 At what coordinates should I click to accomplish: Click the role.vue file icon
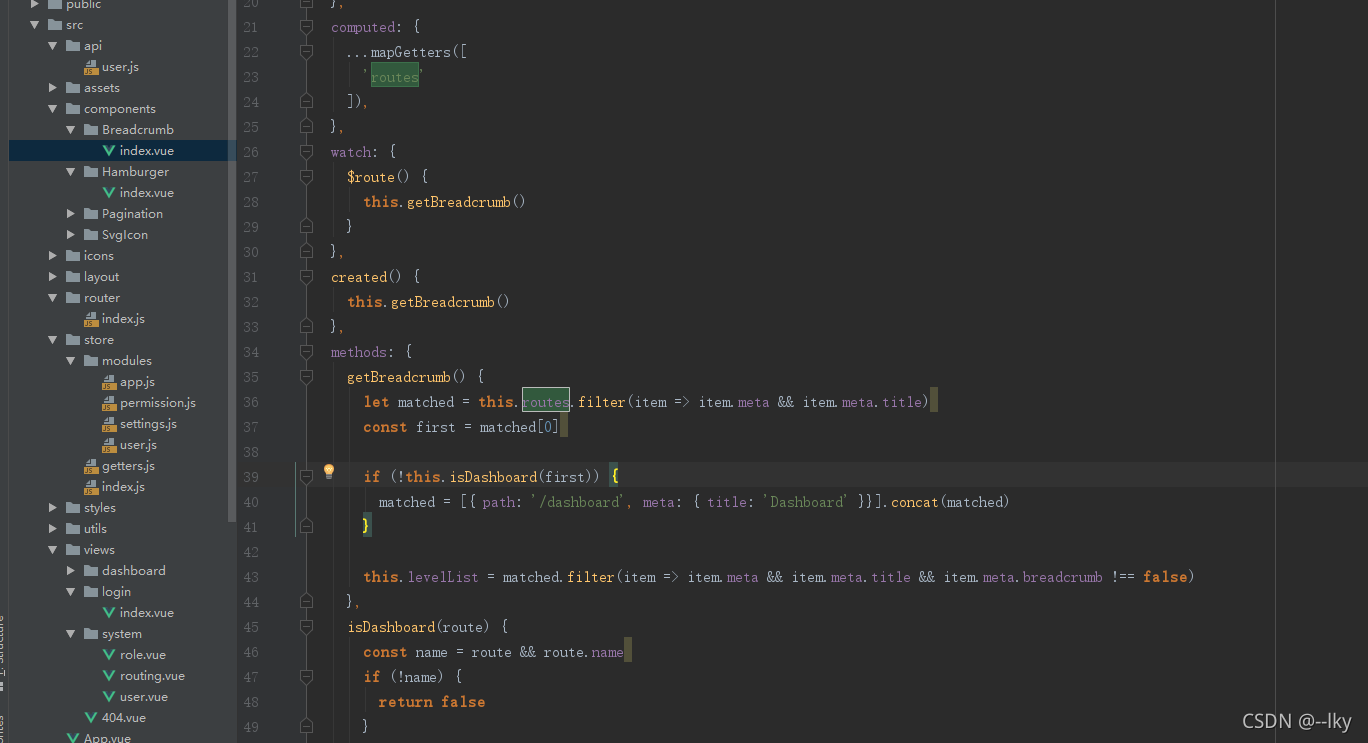(x=109, y=655)
